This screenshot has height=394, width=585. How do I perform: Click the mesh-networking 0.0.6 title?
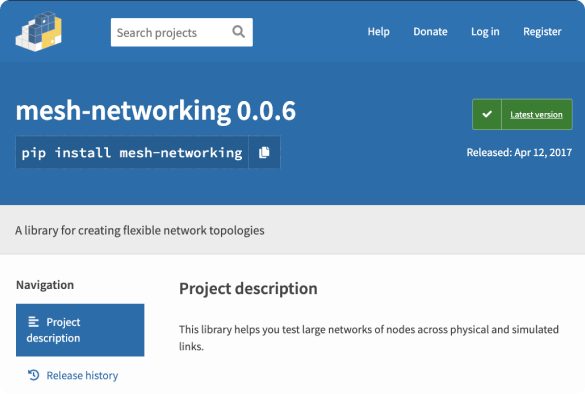coord(156,110)
